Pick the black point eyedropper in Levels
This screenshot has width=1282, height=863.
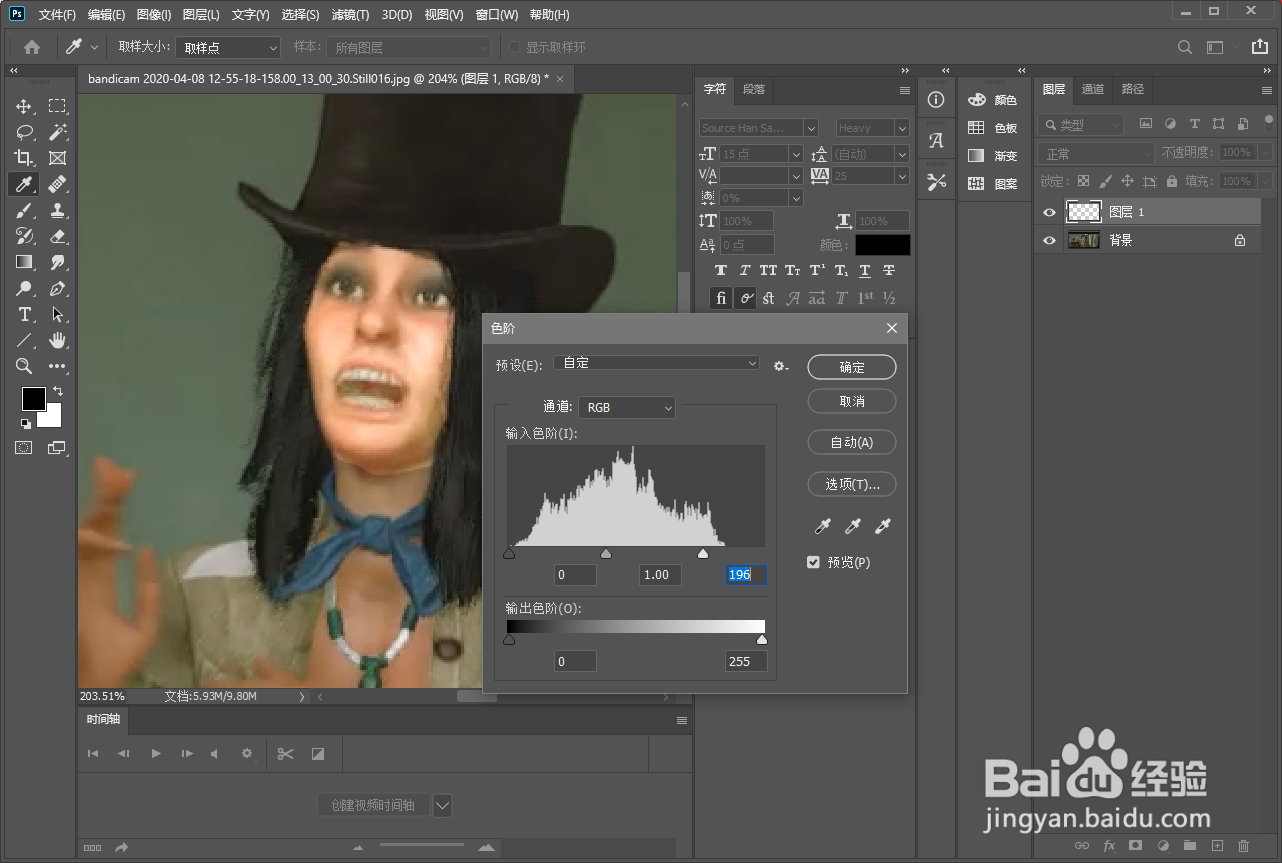point(823,526)
